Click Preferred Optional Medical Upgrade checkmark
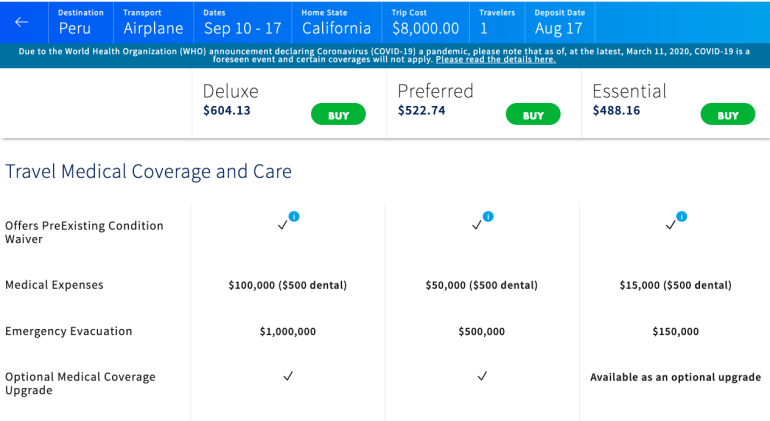The image size is (770, 421). tap(482, 377)
